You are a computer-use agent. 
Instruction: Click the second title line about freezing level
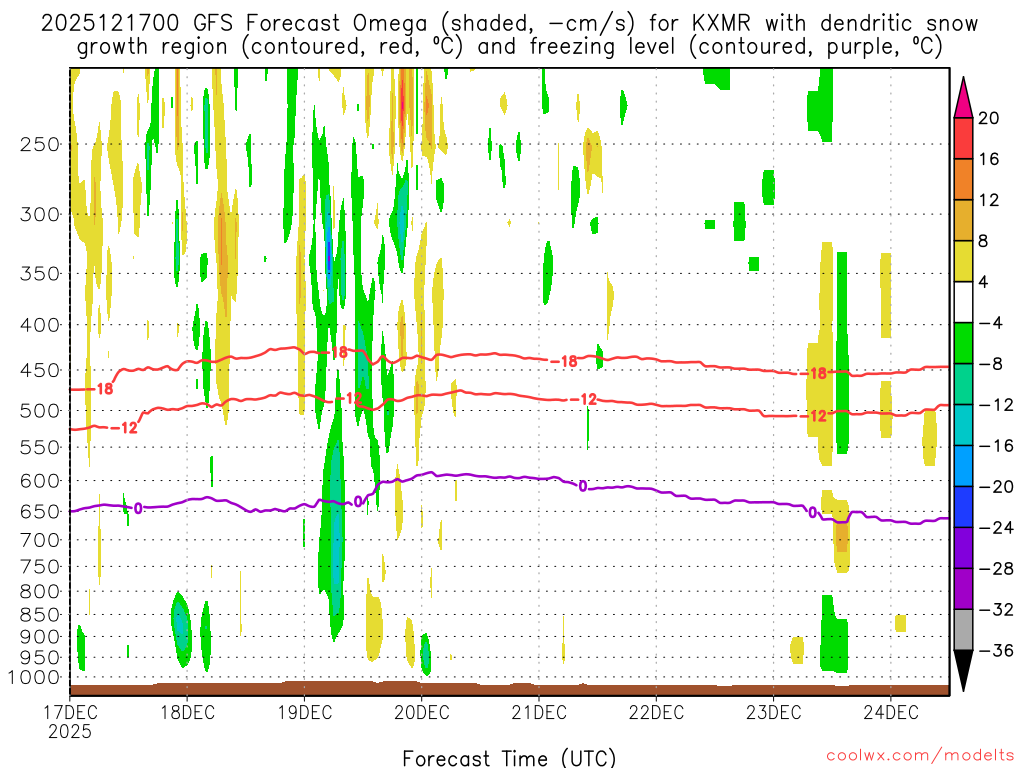tap(509, 47)
